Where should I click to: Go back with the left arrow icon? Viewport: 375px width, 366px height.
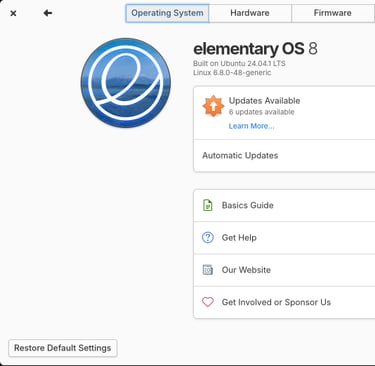click(x=48, y=13)
